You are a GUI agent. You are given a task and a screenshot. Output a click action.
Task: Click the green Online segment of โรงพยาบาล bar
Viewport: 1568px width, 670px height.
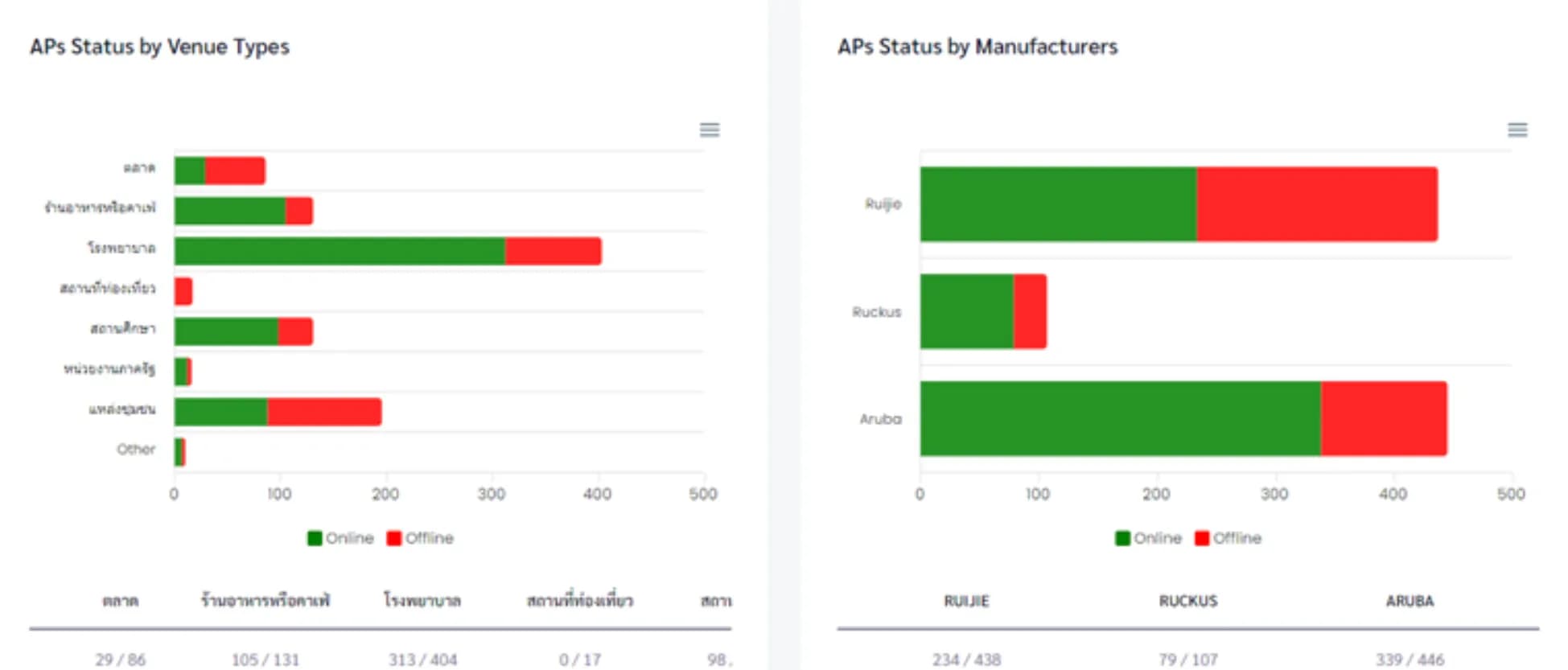pyautogui.click(x=339, y=251)
